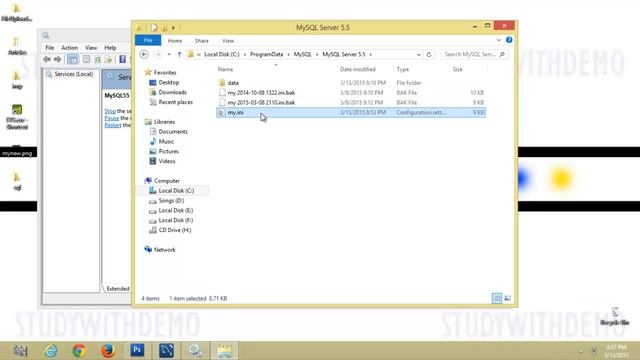The height and width of the screenshot is (360, 640).
Task: Click Pause link for MySQL55 service
Action: coord(112,118)
